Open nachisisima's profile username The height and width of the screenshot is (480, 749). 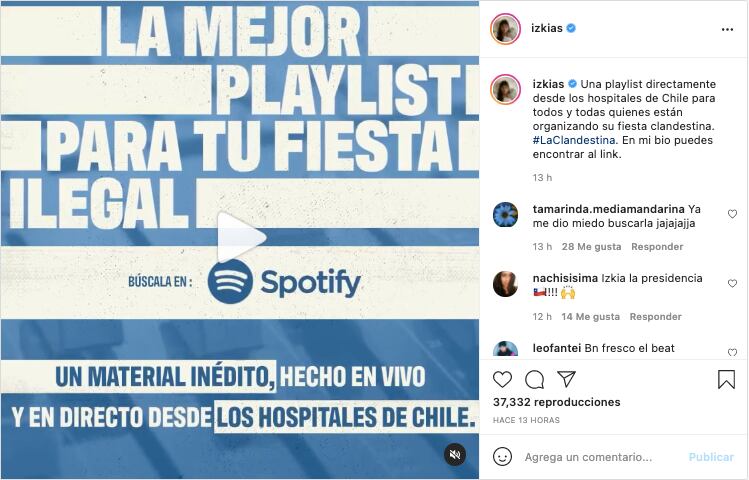point(565,278)
